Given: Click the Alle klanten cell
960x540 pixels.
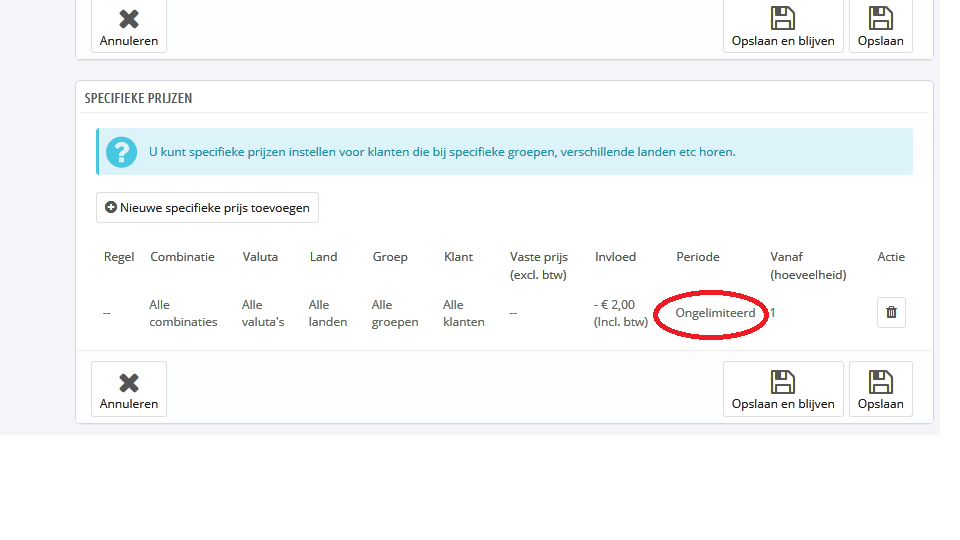Looking at the screenshot, I should pyautogui.click(x=464, y=313).
